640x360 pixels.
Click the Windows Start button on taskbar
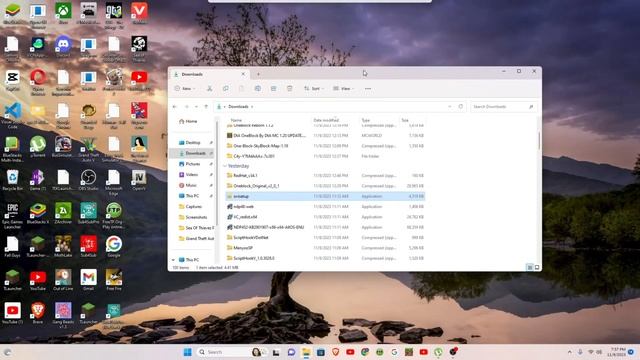tap(187, 352)
